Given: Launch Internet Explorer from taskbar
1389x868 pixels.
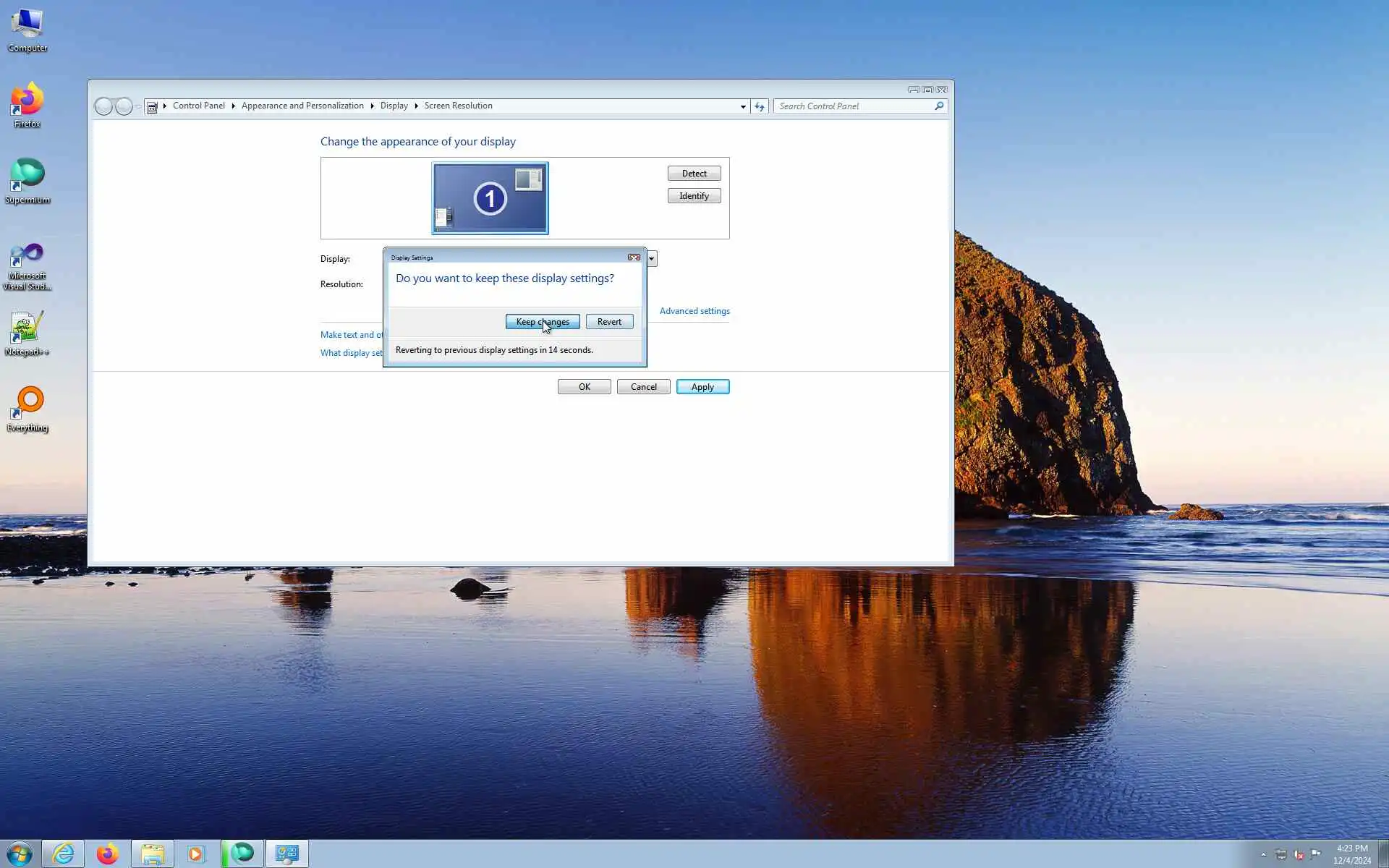Looking at the screenshot, I should (x=64, y=854).
